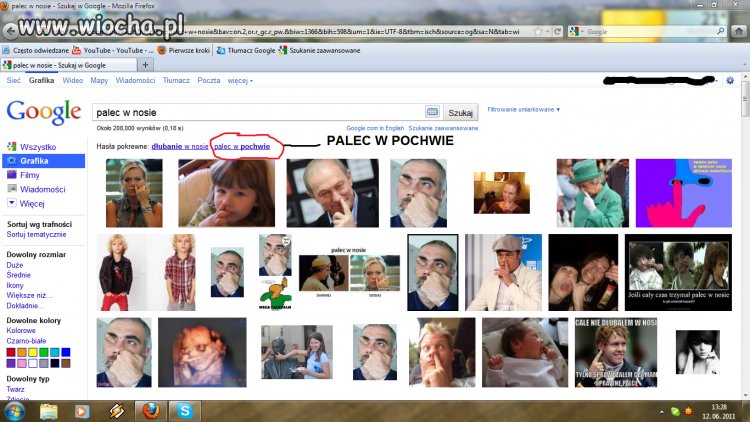Open Skype from the taskbar

(184, 411)
